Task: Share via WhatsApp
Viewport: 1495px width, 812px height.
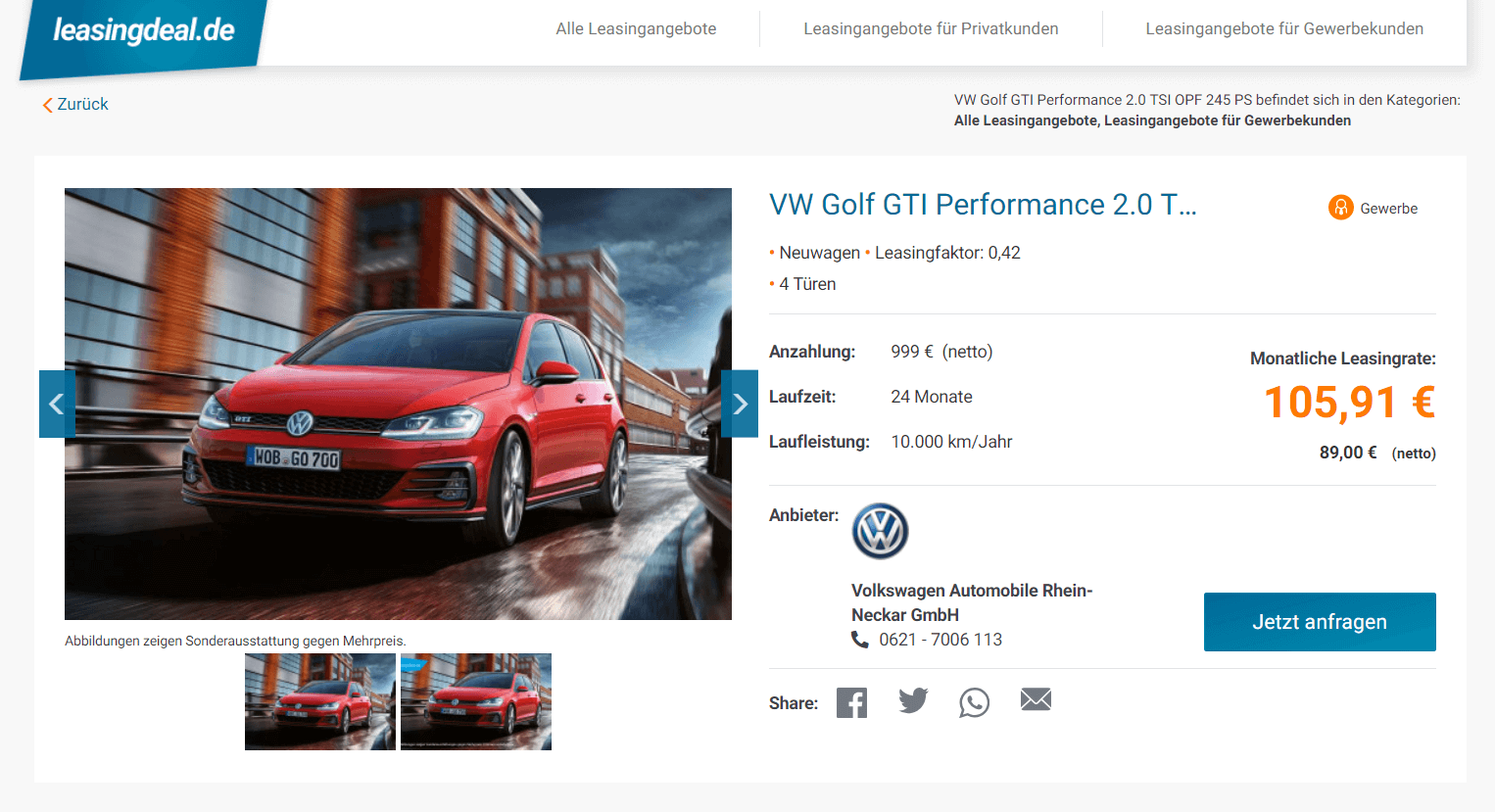Action: [974, 702]
